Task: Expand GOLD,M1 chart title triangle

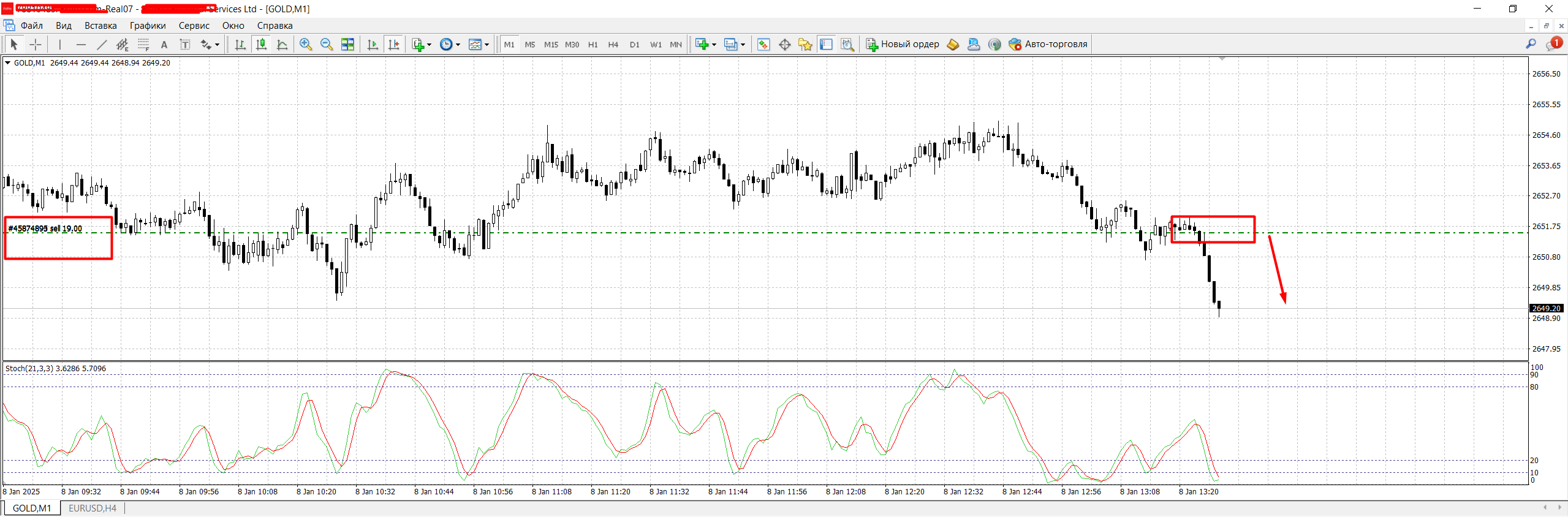Action: pyautogui.click(x=8, y=62)
